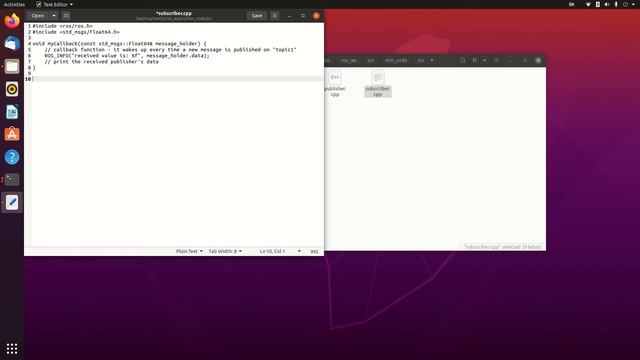The image size is (640, 360).
Task: Click the microphone icon in top bar
Action: tap(616, 4)
